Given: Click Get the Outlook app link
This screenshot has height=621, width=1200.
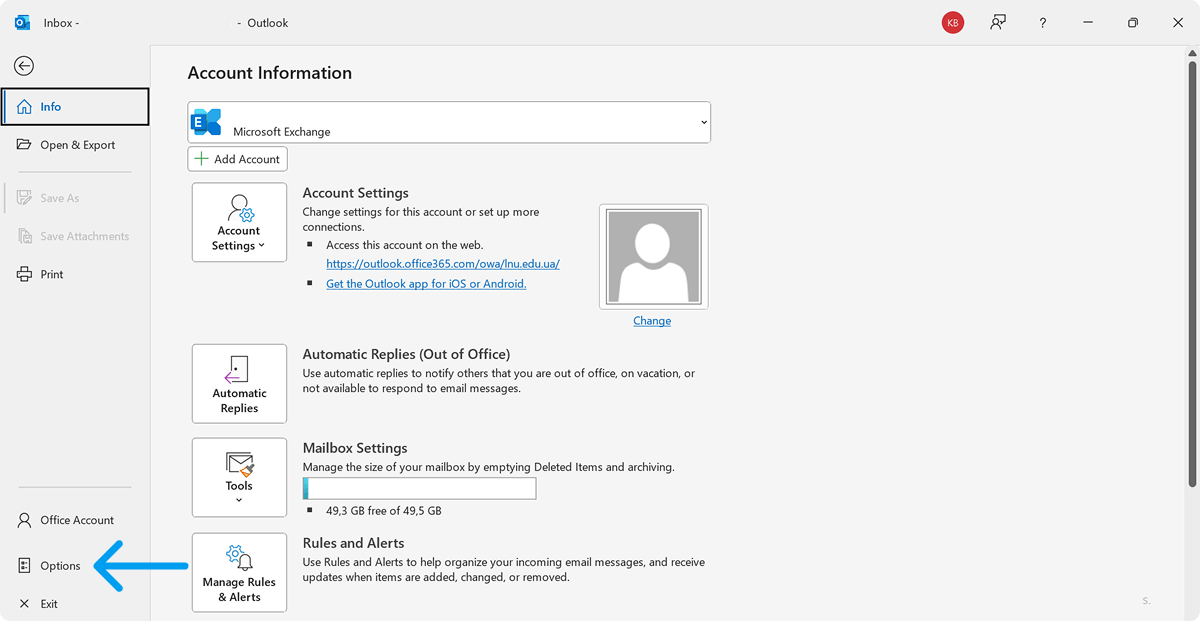Looking at the screenshot, I should coord(426,284).
